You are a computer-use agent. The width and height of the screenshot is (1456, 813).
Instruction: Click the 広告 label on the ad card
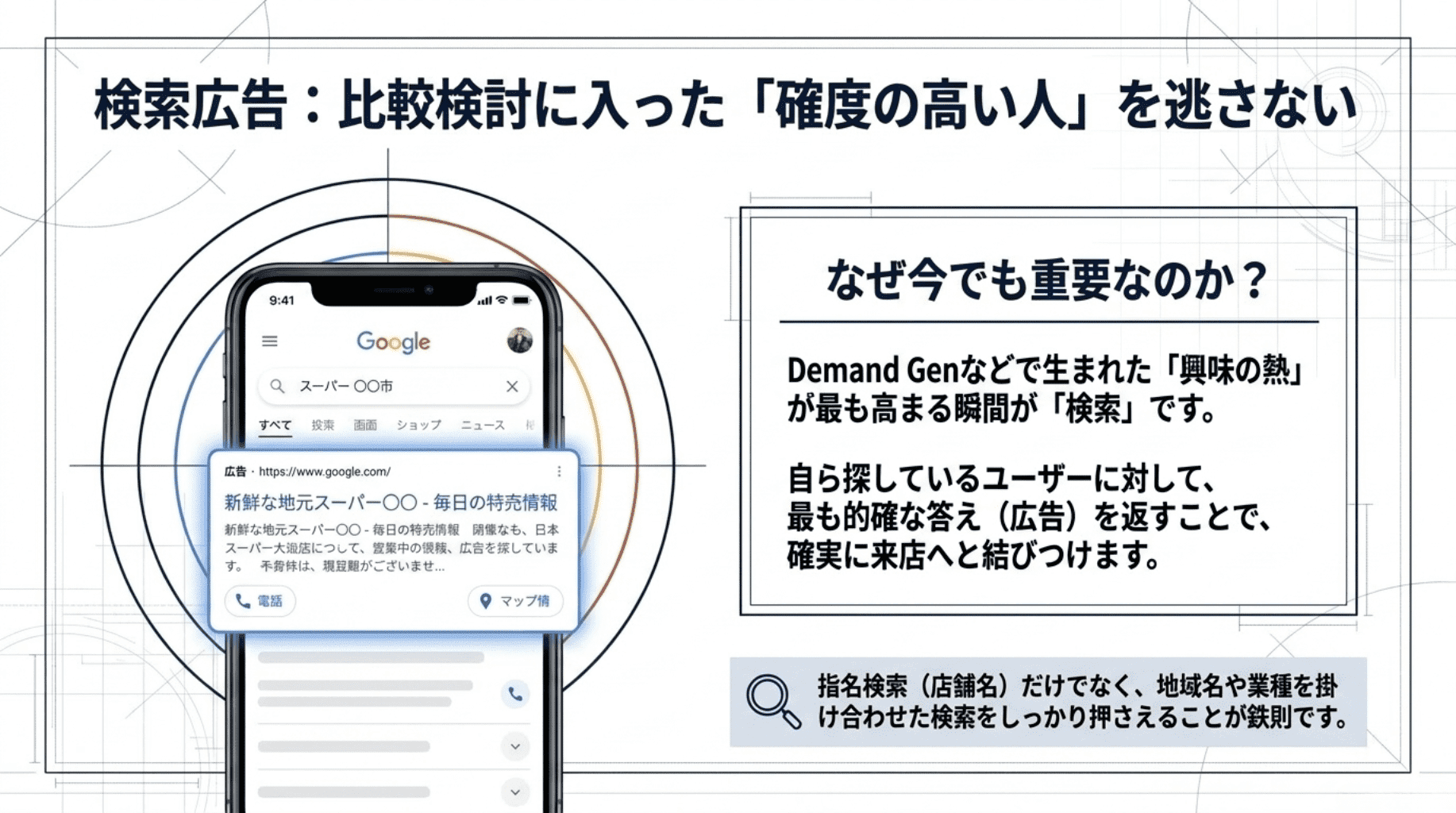pos(235,472)
